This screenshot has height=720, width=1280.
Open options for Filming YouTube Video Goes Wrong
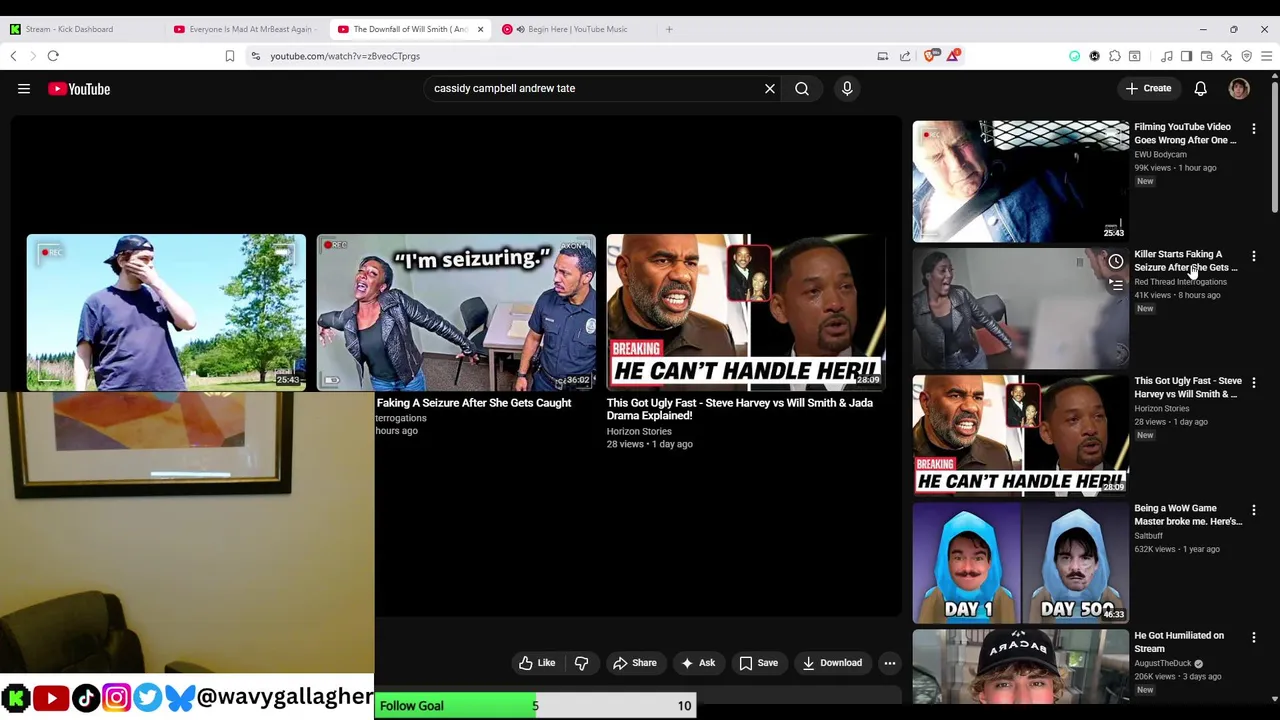1254,129
